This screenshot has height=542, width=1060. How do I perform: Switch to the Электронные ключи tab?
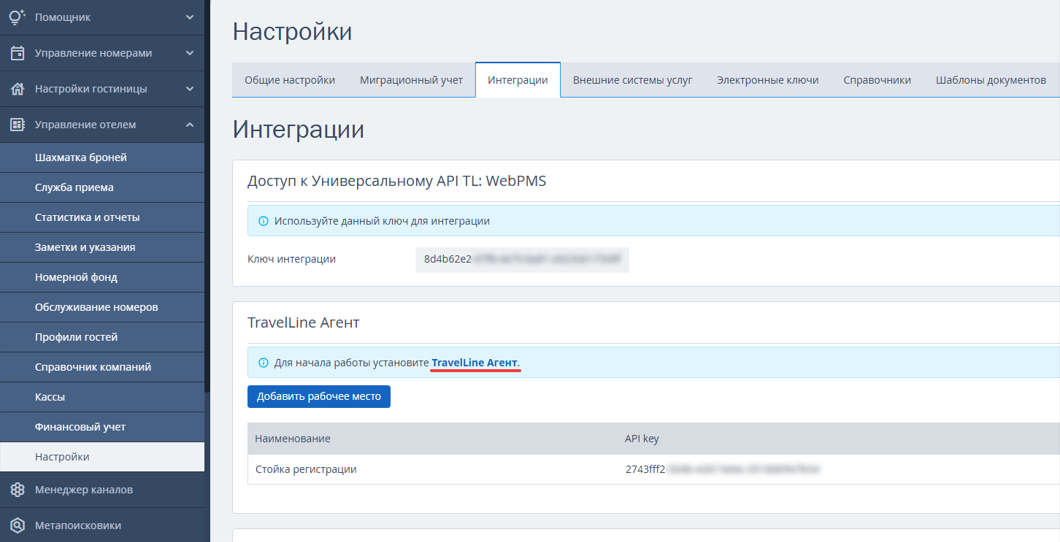tap(767, 80)
